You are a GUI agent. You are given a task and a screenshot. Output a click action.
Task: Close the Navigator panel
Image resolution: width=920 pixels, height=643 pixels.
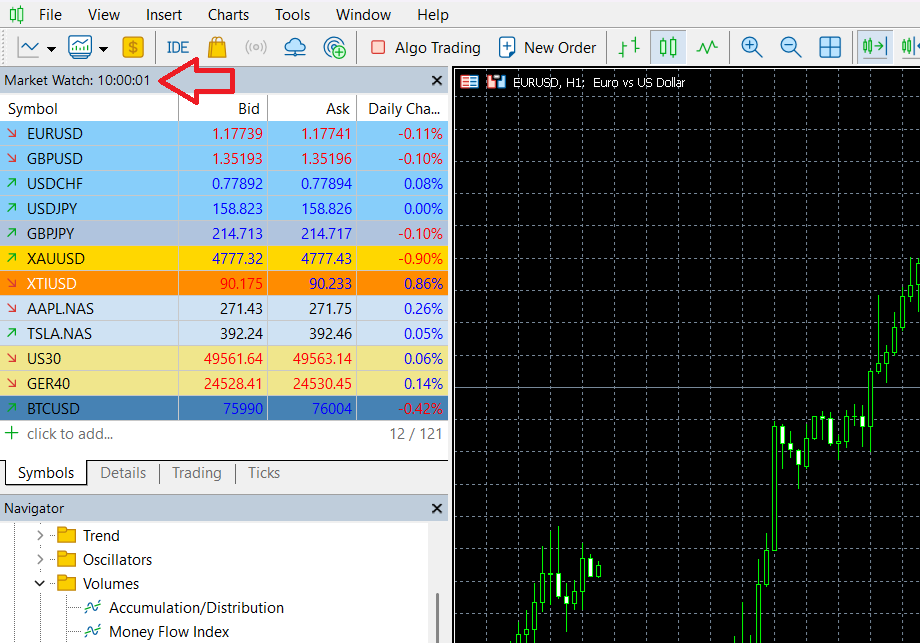437,508
